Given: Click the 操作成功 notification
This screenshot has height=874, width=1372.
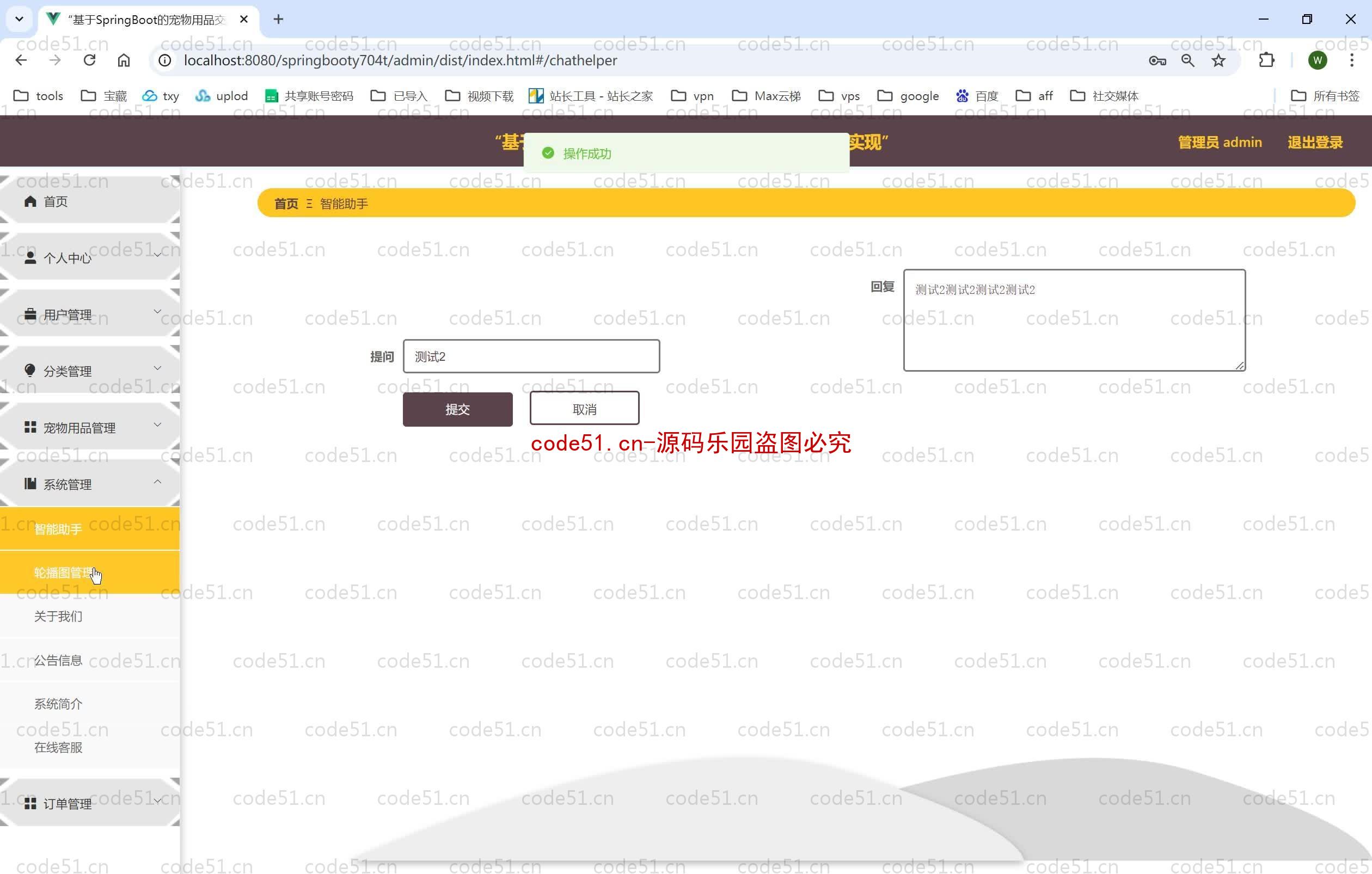Looking at the screenshot, I should [686, 153].
